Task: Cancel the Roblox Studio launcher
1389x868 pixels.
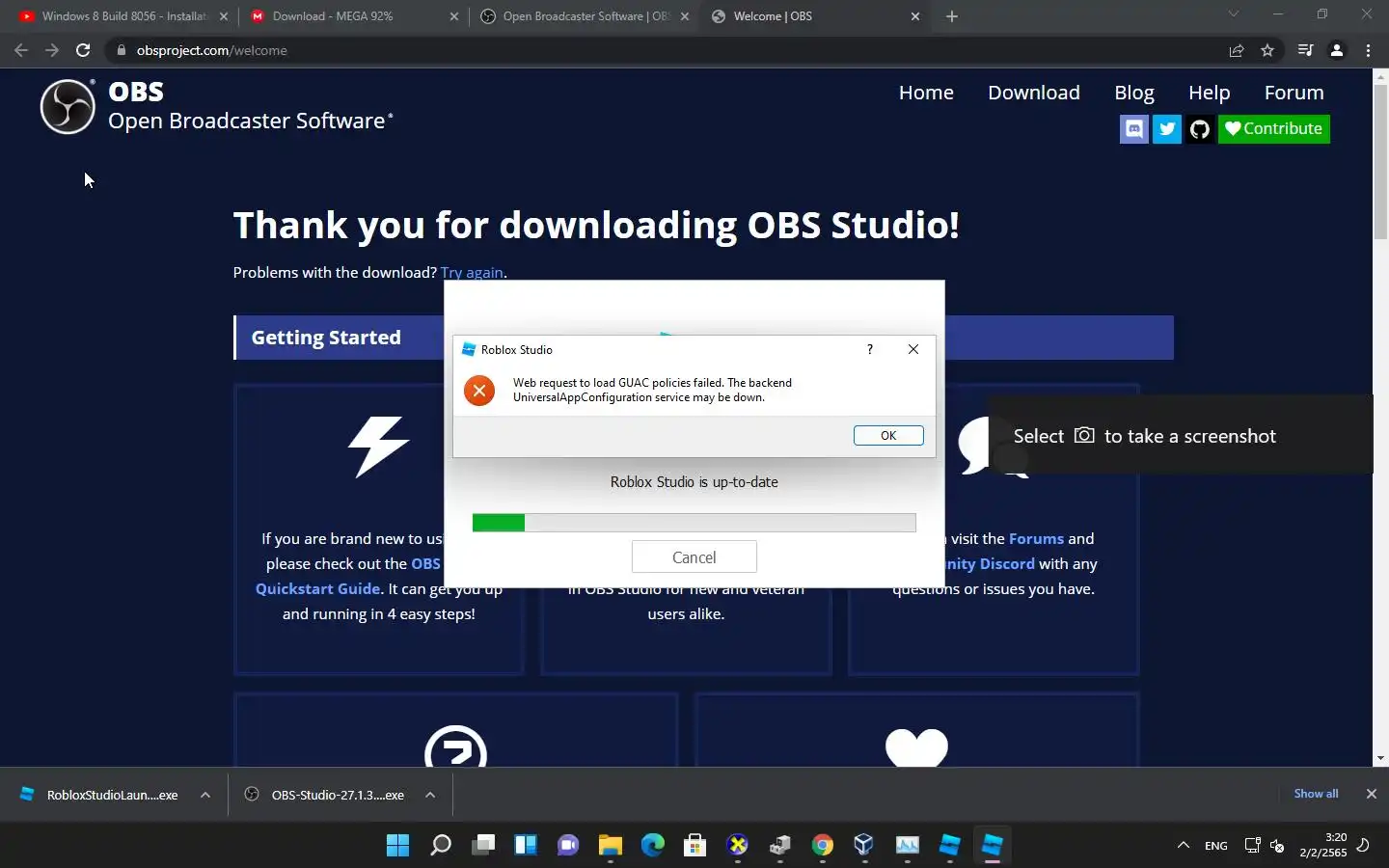Action: click(x=694, y=557)
